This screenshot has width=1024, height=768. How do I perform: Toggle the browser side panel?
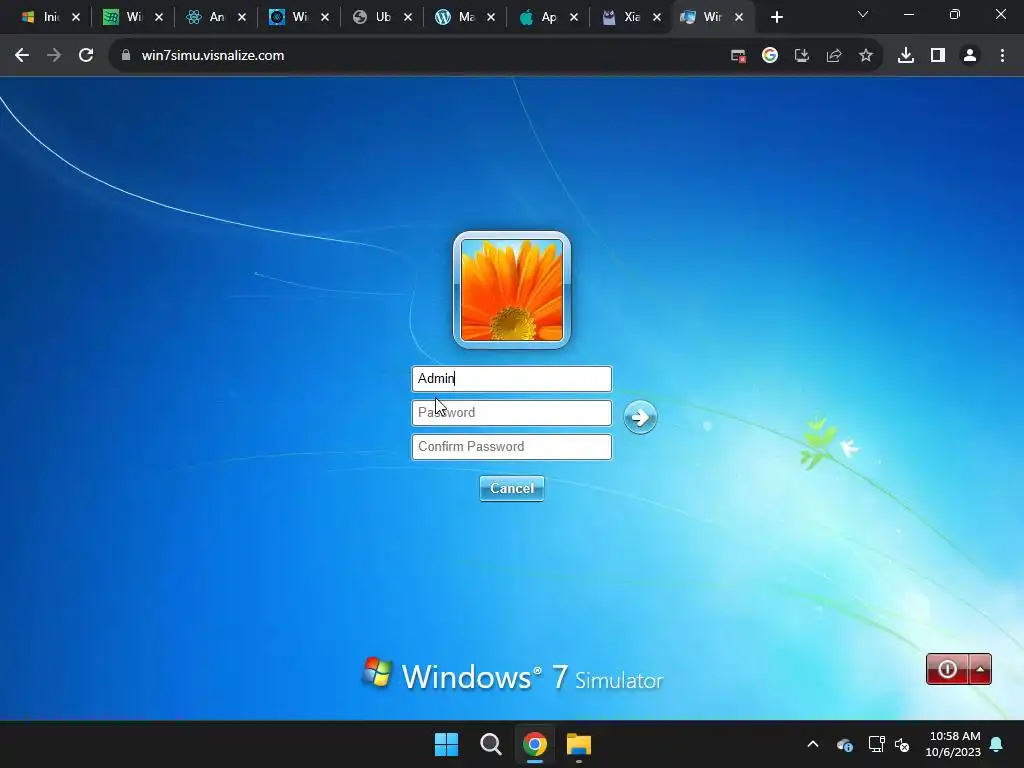(938, 56)
